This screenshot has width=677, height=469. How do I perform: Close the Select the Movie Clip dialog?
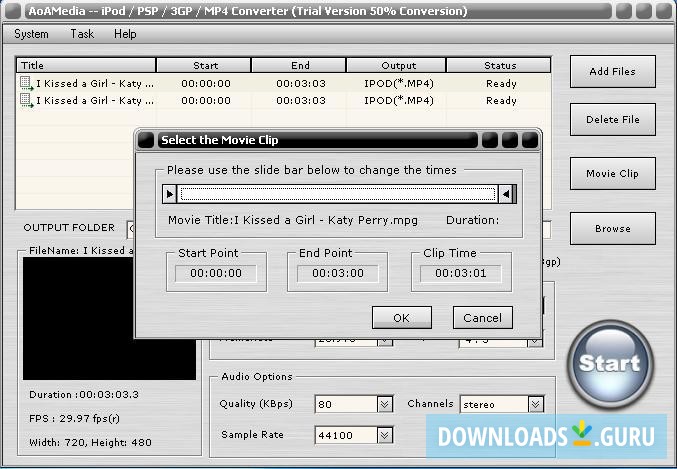pyautogui.click(x=530, y=140)
